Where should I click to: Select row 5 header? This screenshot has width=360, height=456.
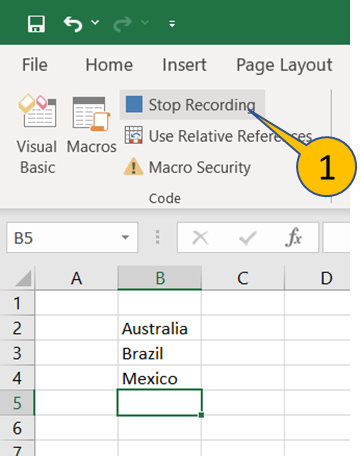[x=17, y=403]
